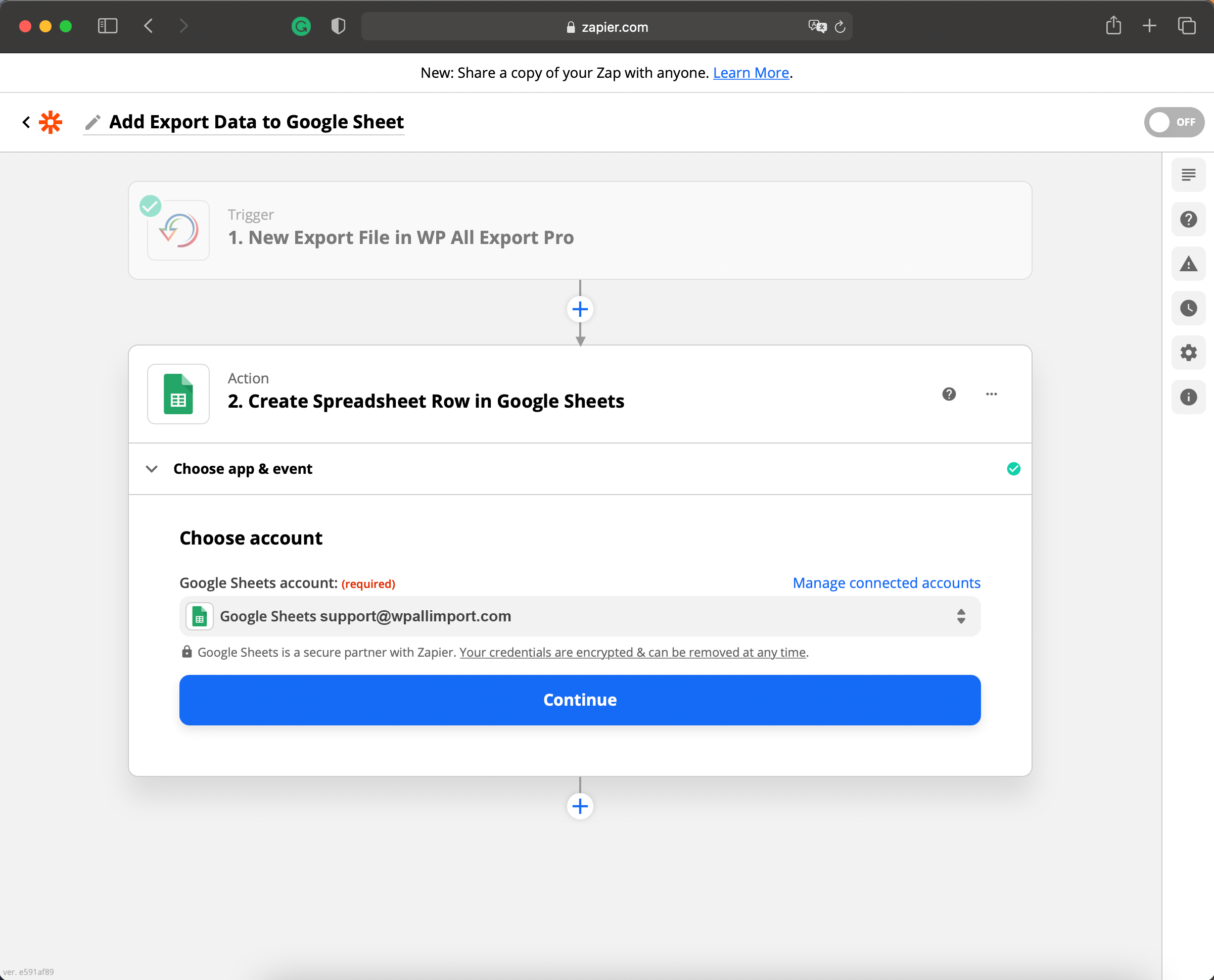Open the Zap settings gear icon

[1188, 353]
